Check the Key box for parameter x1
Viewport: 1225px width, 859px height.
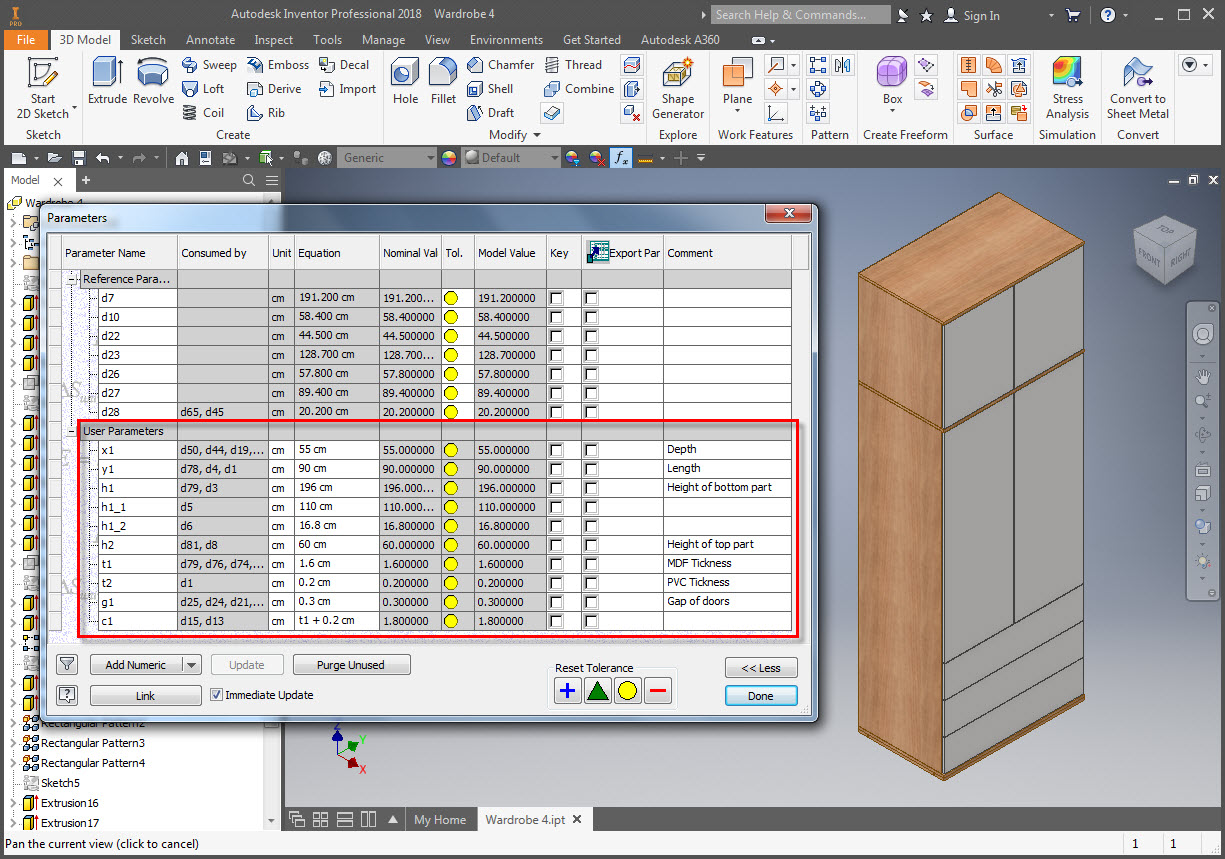[556, 450]
